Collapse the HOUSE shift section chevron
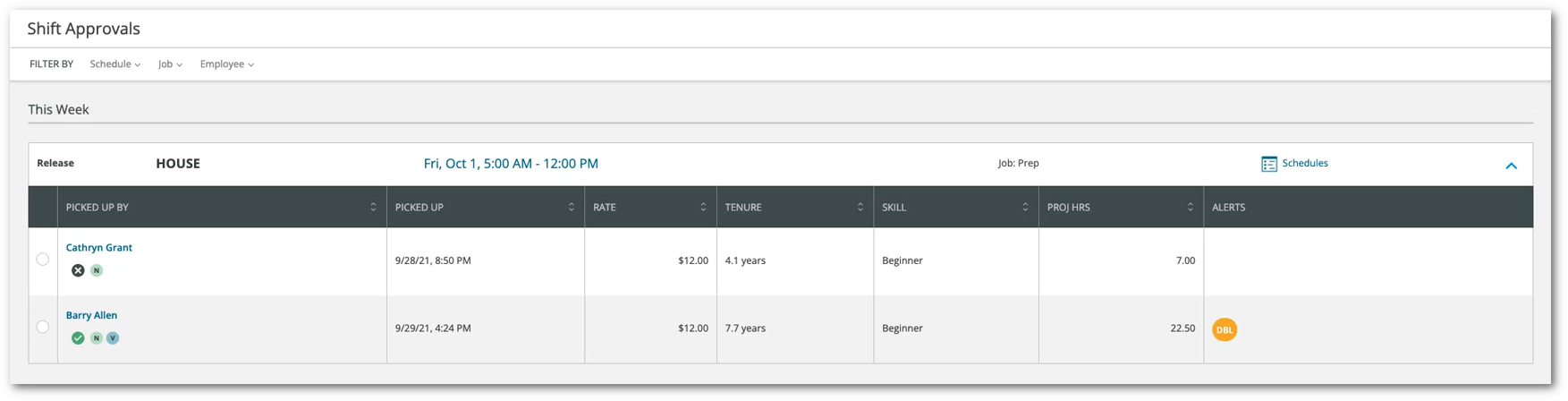 coord(1511,166)
